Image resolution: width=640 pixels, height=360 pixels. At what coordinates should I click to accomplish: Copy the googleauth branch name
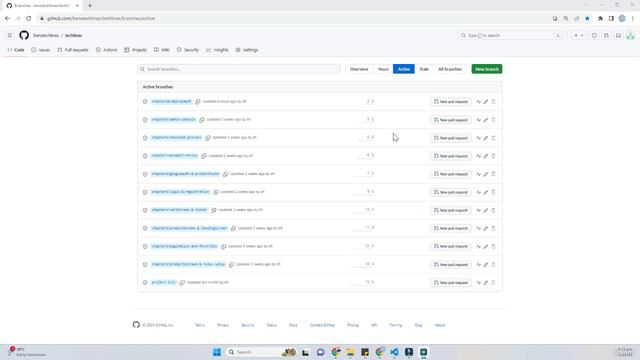coord(225,174)
